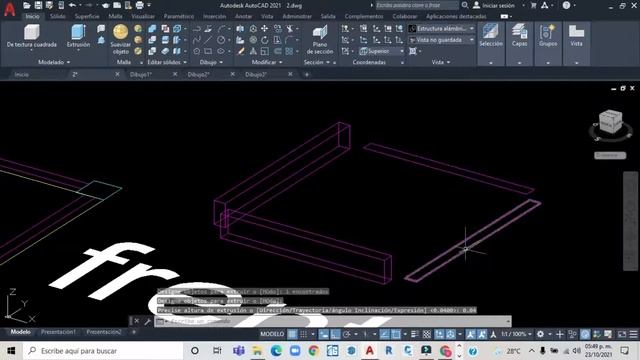The image size is (640, 360).
Task: Select the De textura cuadrada box tool
Action: [x=31, y=31]
